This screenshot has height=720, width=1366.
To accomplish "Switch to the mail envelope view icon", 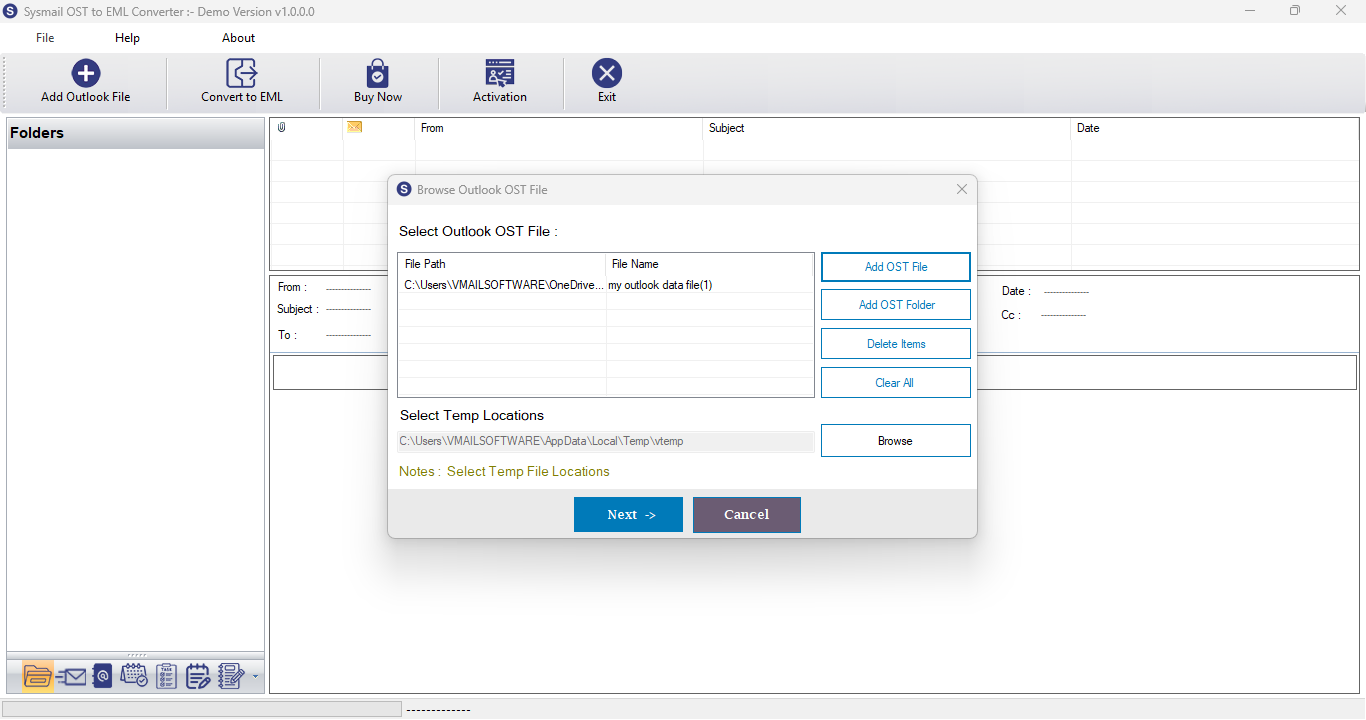I will 71,677.
